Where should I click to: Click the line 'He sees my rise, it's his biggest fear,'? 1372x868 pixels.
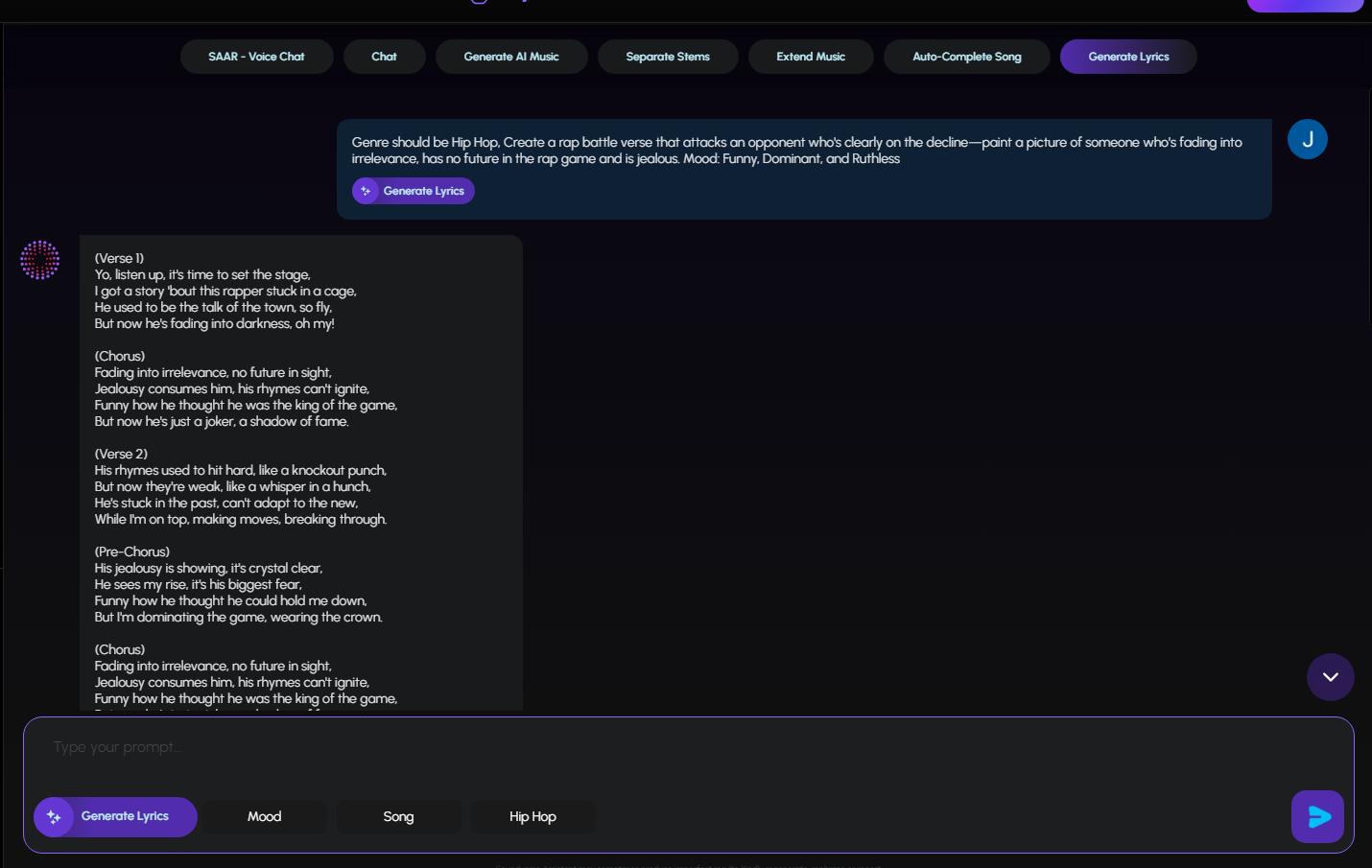(x=199, y=584)
